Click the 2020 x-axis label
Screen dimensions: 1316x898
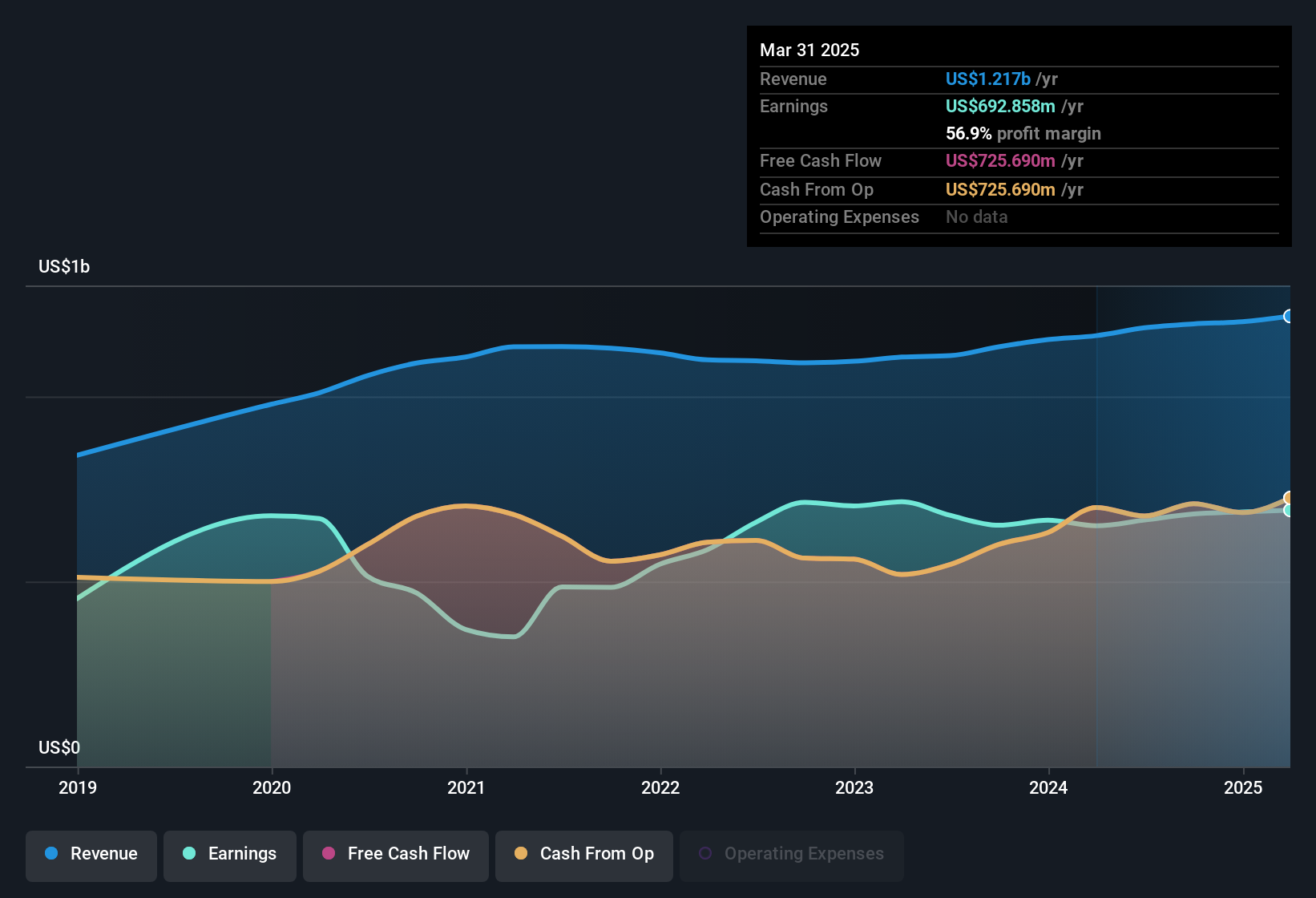pos(272,787)
